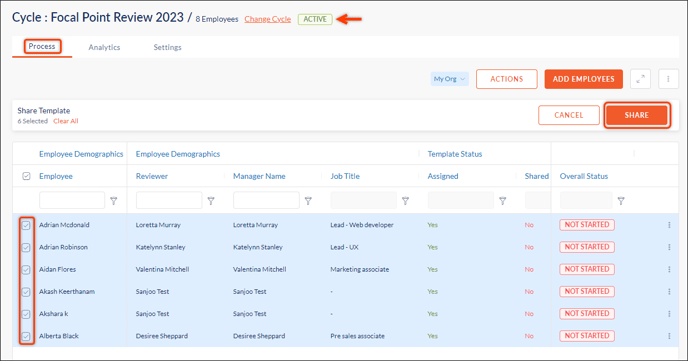The height and width of the screenshot is (361, 688).
Task: Switch to the Process tab
Action: (42, 46)
